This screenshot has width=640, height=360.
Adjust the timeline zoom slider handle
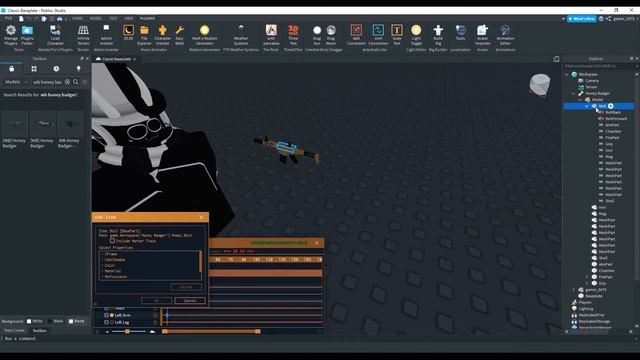pyautogui.click(x=127, y=331)
